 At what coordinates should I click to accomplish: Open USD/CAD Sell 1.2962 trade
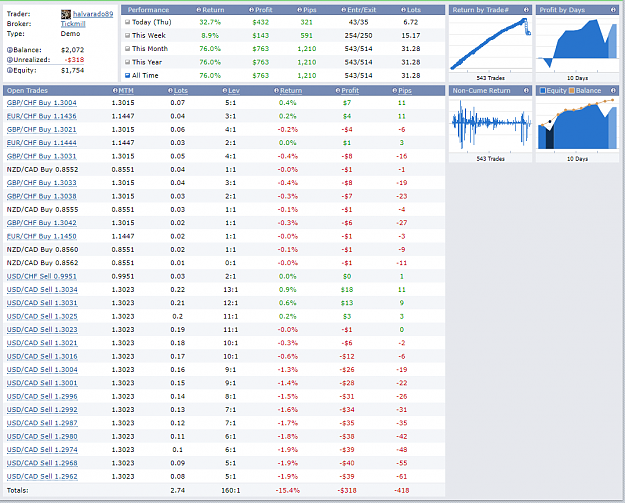42,476
